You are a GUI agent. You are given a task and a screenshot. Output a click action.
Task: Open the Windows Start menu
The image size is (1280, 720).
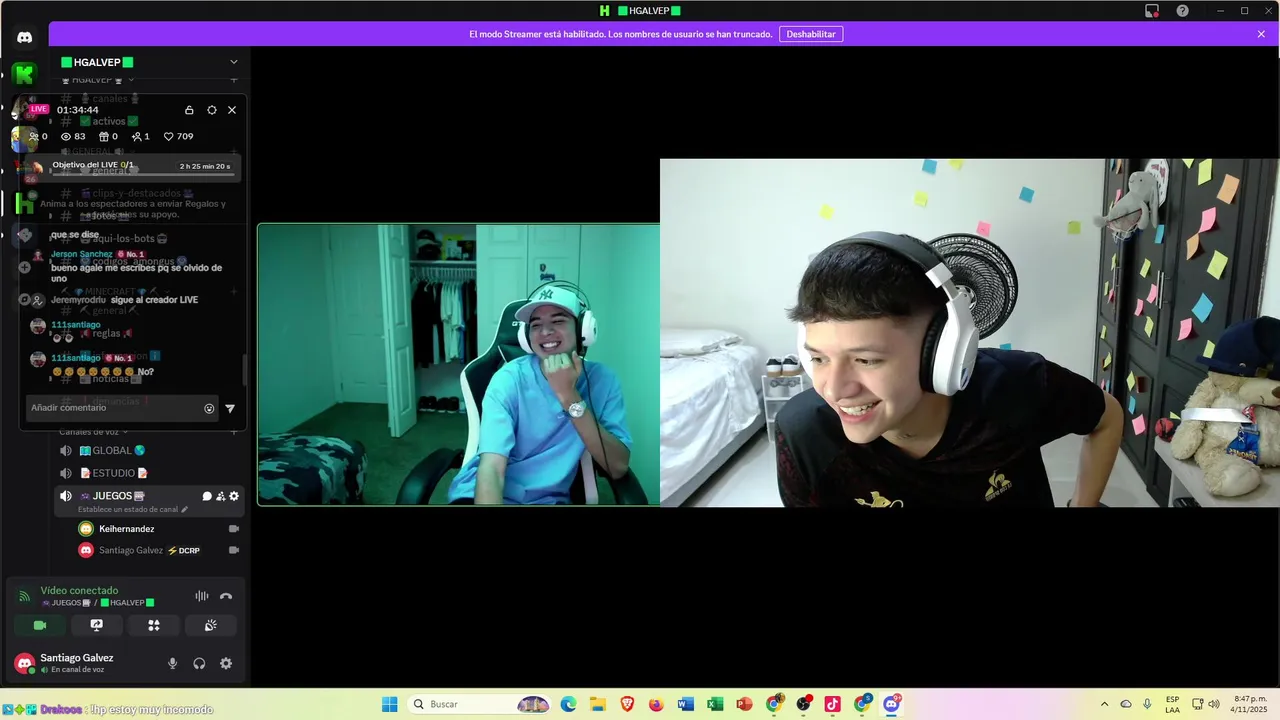[x=390, y=704]
